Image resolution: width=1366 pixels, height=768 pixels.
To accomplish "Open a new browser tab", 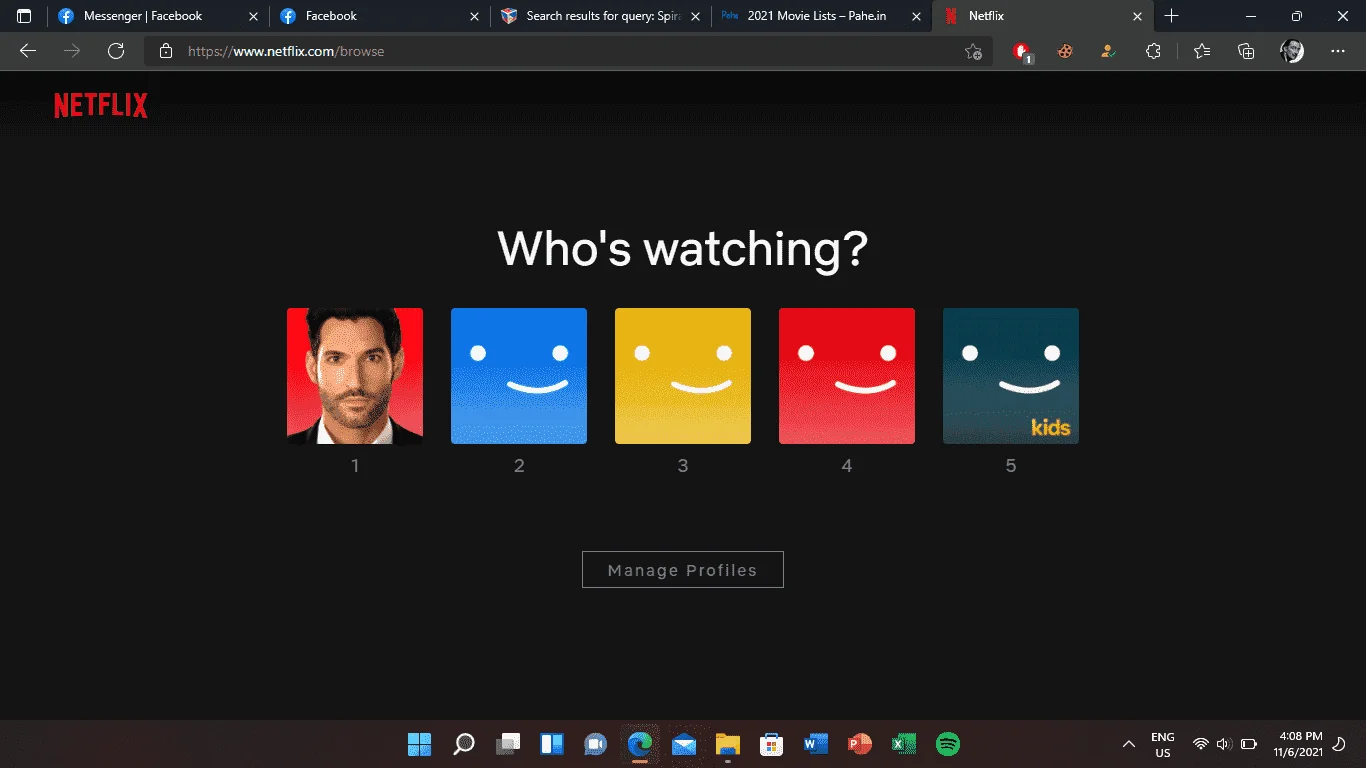I will click(x=1172, y=16).
